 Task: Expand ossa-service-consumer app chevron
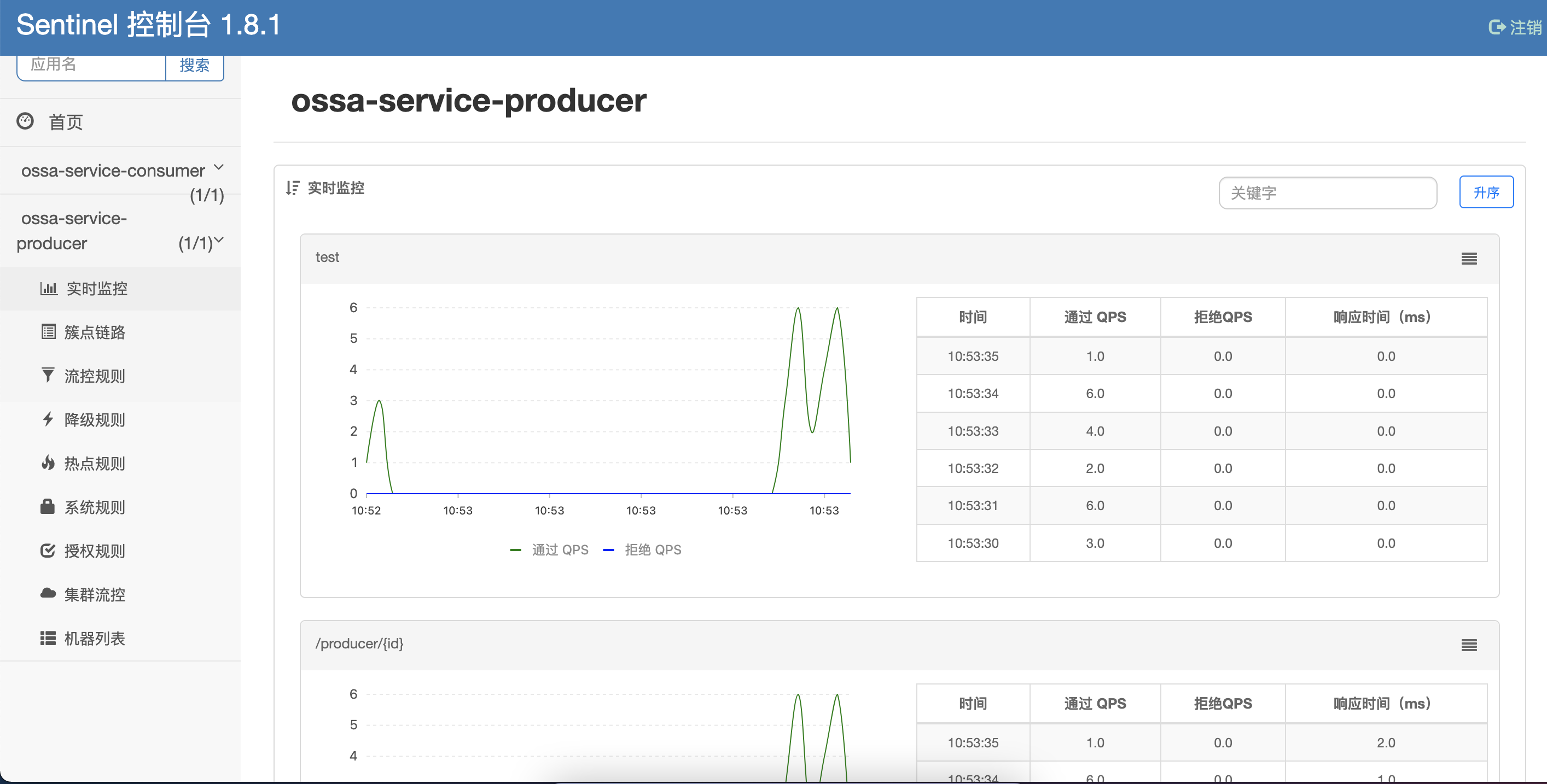point(219,167)
